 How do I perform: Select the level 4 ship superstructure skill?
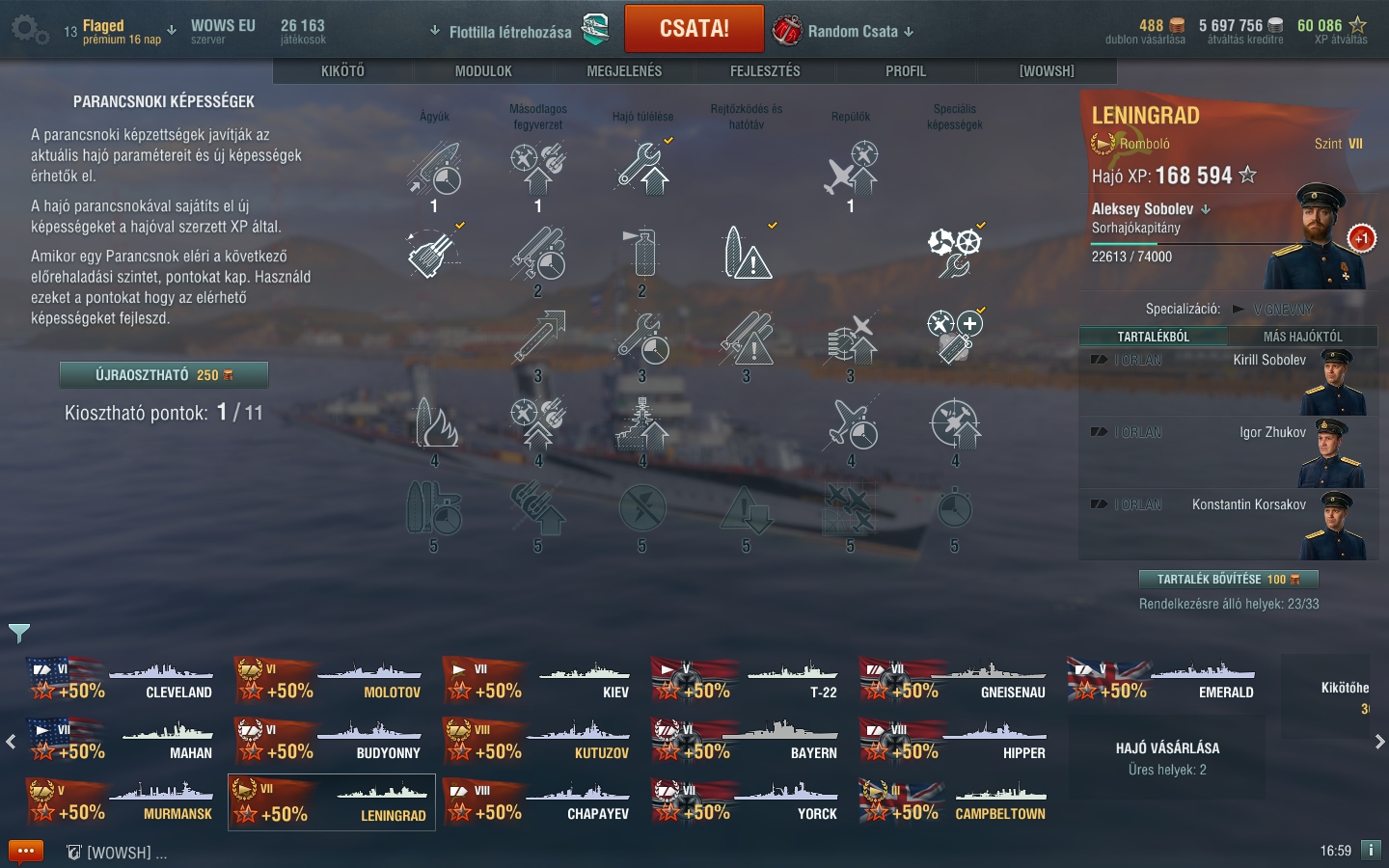tap(641, 424)
